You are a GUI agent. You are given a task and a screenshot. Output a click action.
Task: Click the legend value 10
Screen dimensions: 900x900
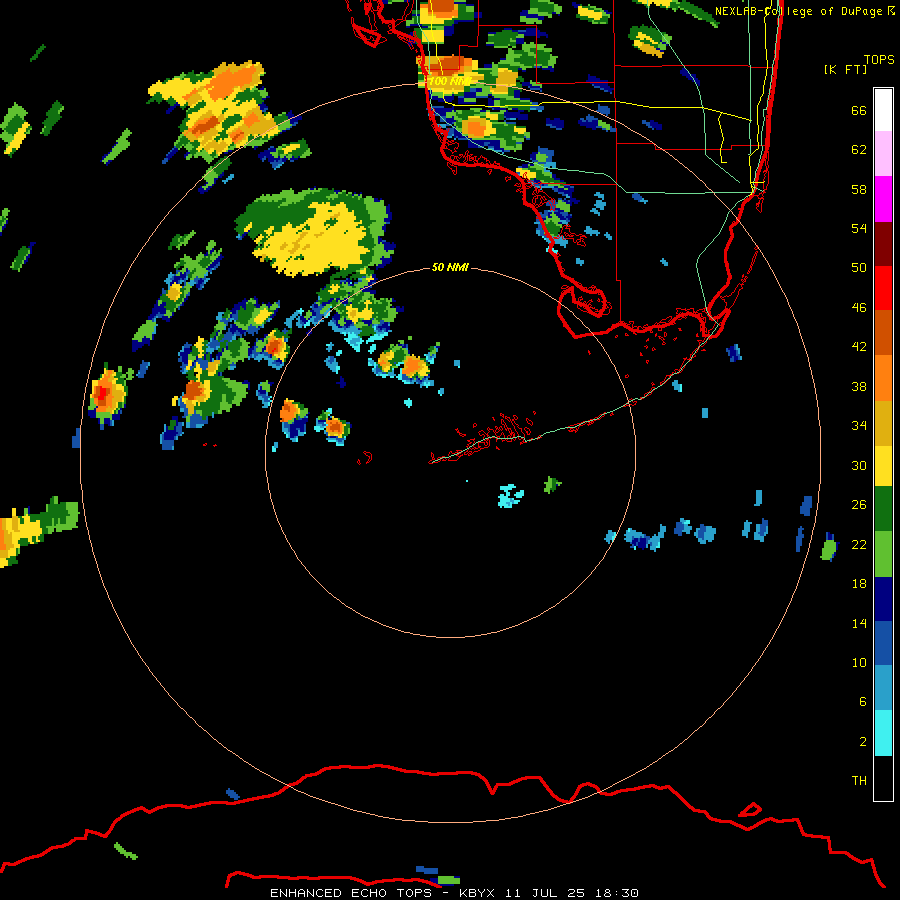coord(859,663)
